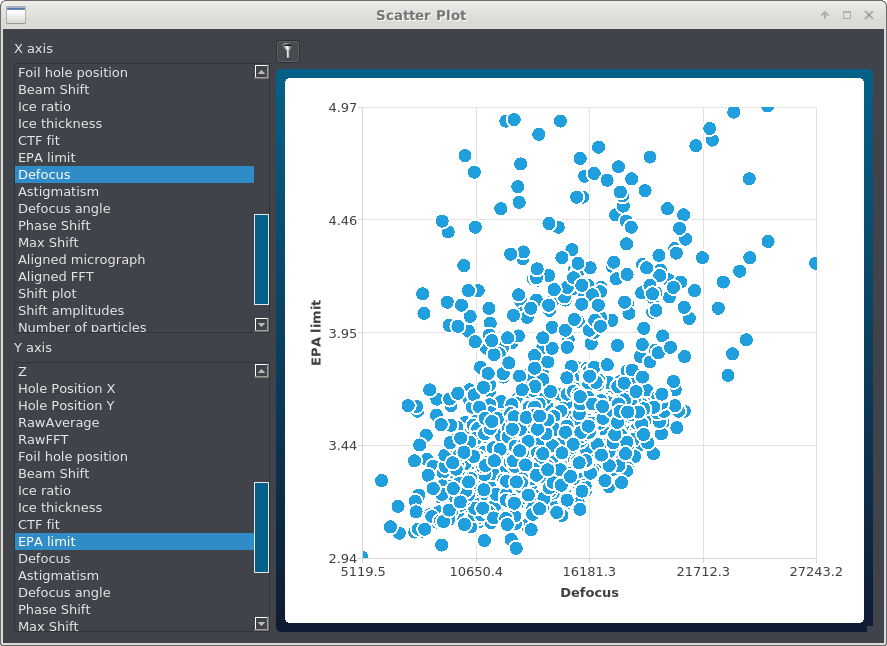Maximize the Scatter Plot window
The image size is (887, 646).
847,15
